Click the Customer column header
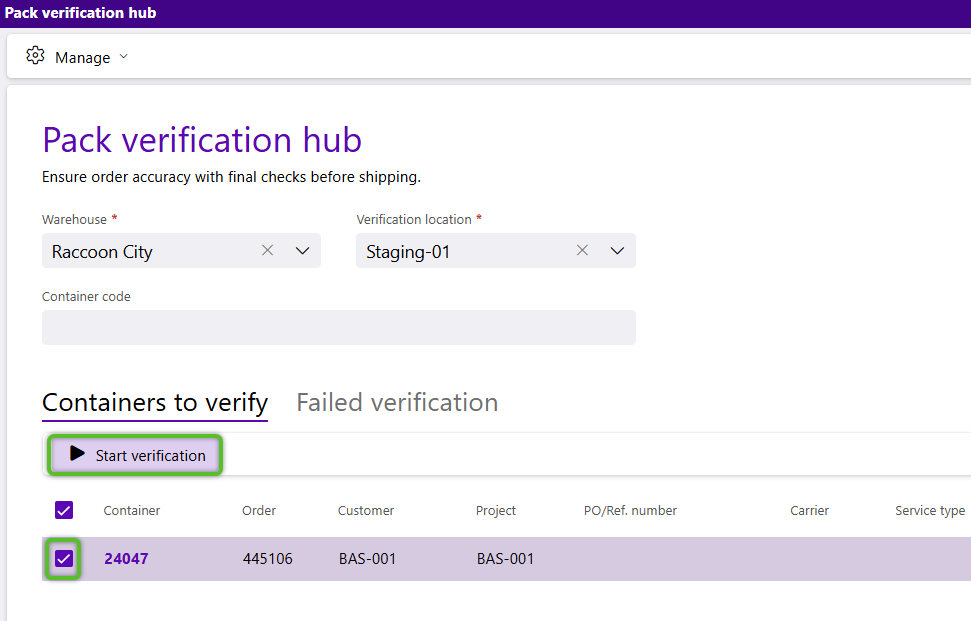 366,510
